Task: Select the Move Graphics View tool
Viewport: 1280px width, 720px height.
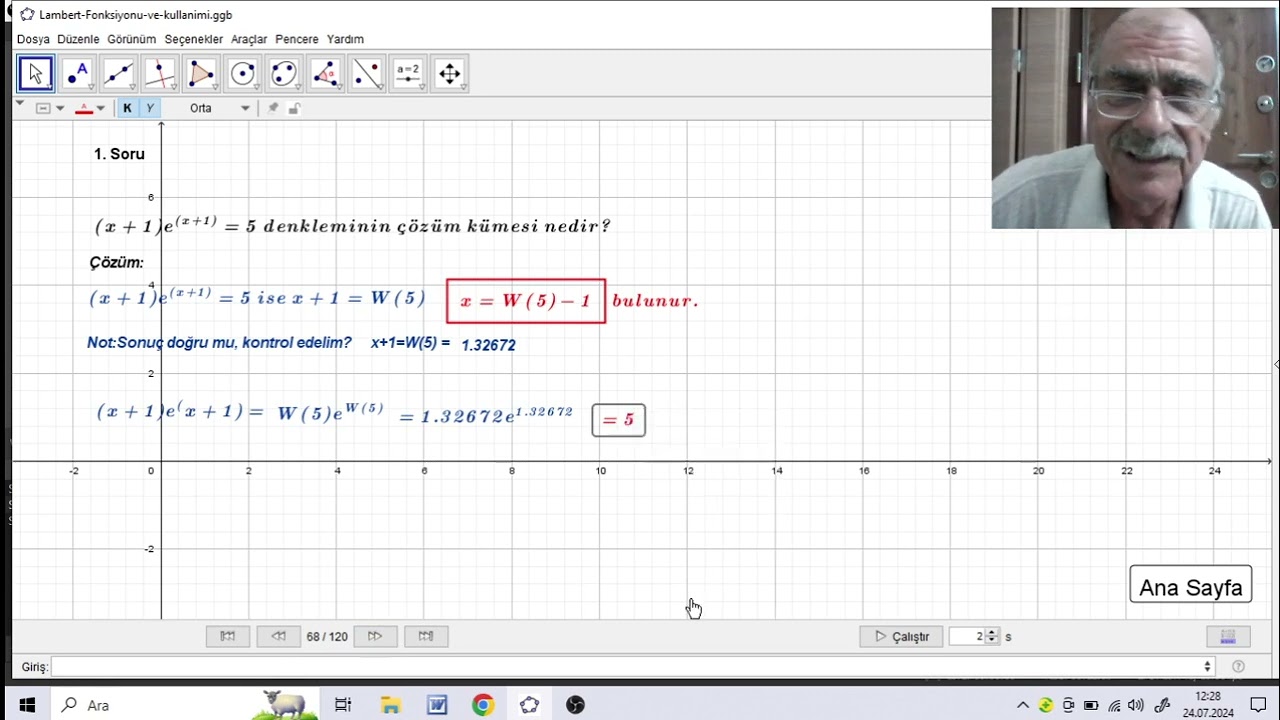Action: pyautogui.click(x=450, y=73)
